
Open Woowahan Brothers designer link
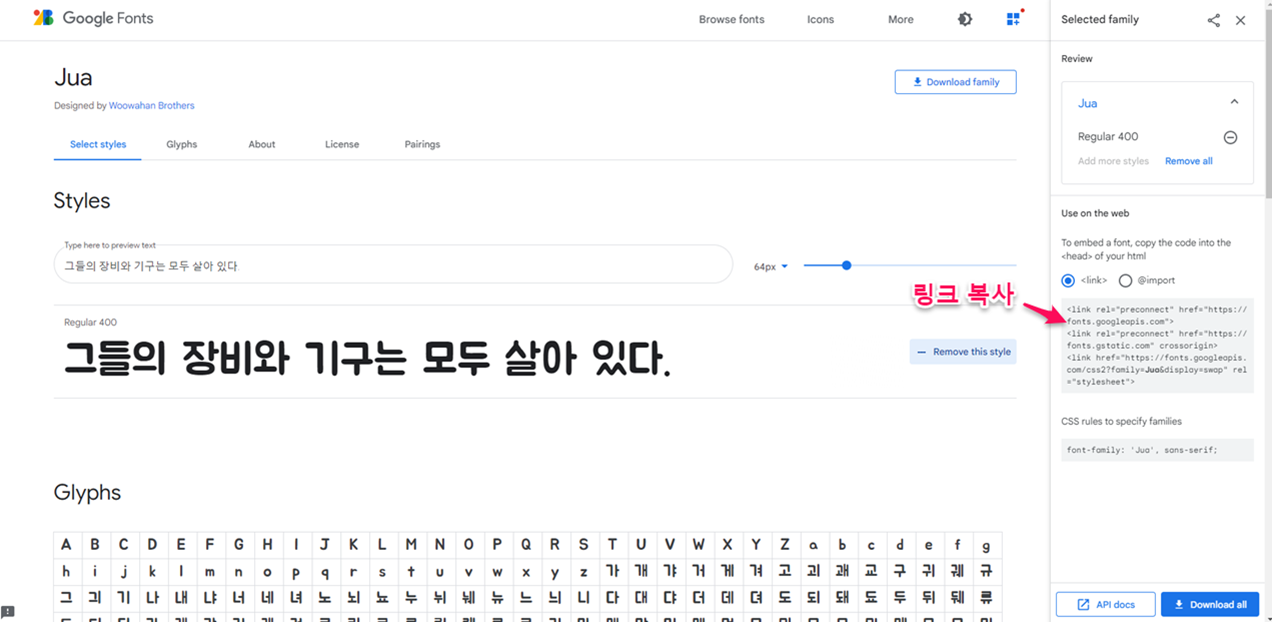[152, 105]
